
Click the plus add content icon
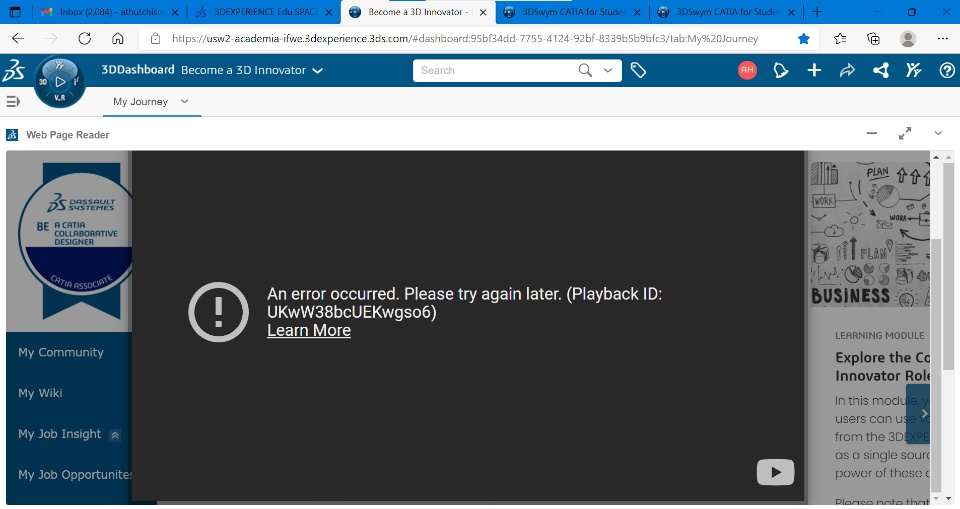coord(814,70)
